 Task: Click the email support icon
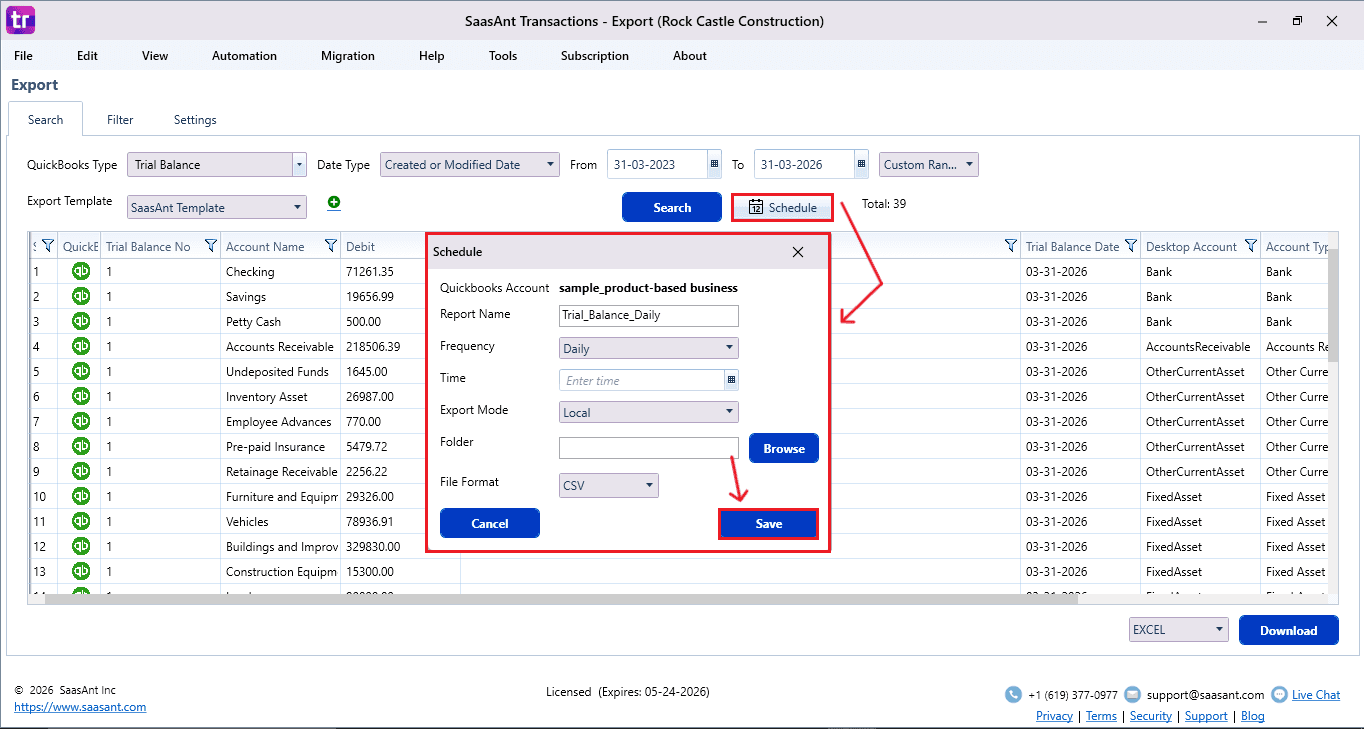click(1132, 694)
